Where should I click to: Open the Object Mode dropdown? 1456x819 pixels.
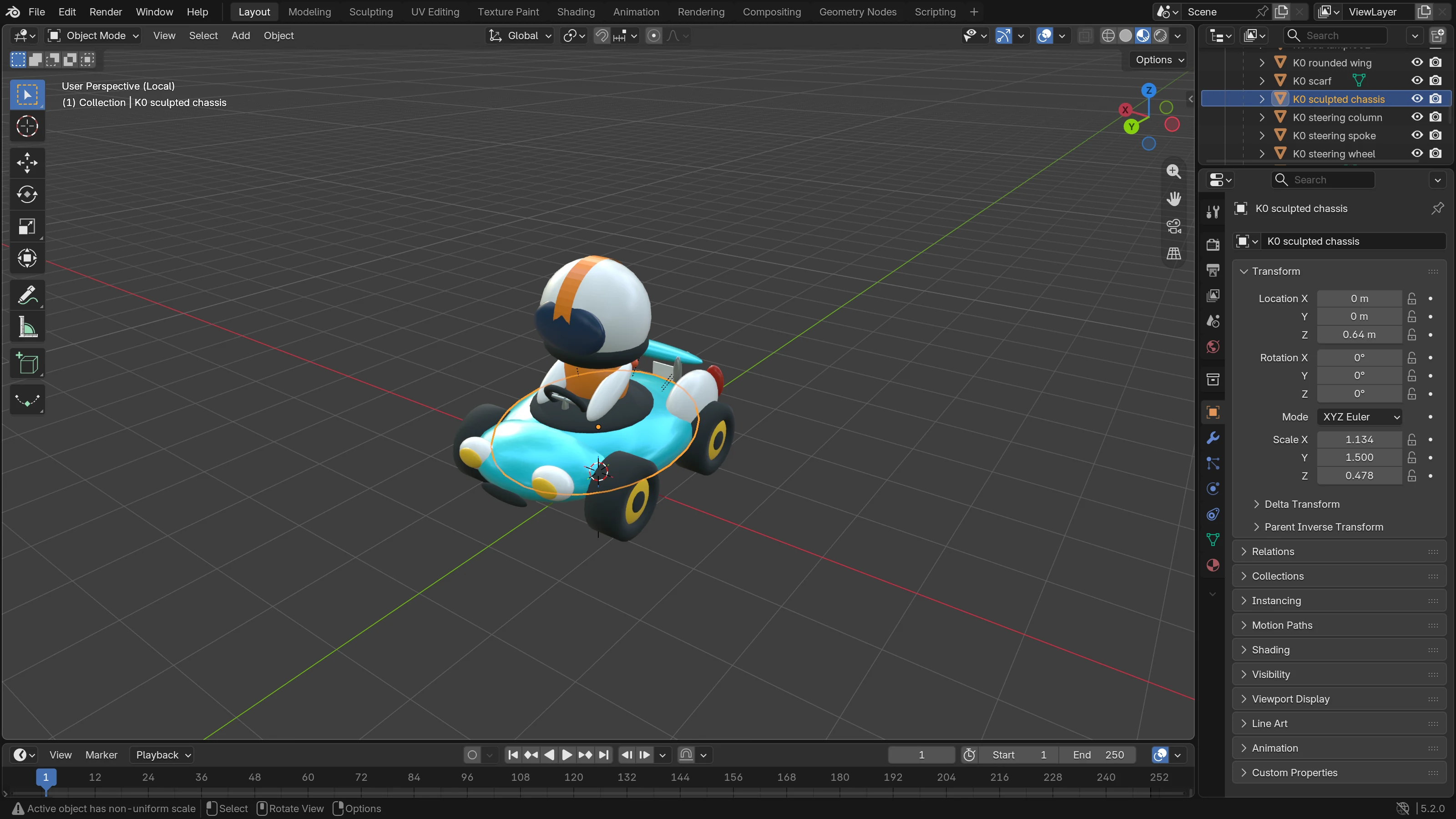[x=94, y=35]
